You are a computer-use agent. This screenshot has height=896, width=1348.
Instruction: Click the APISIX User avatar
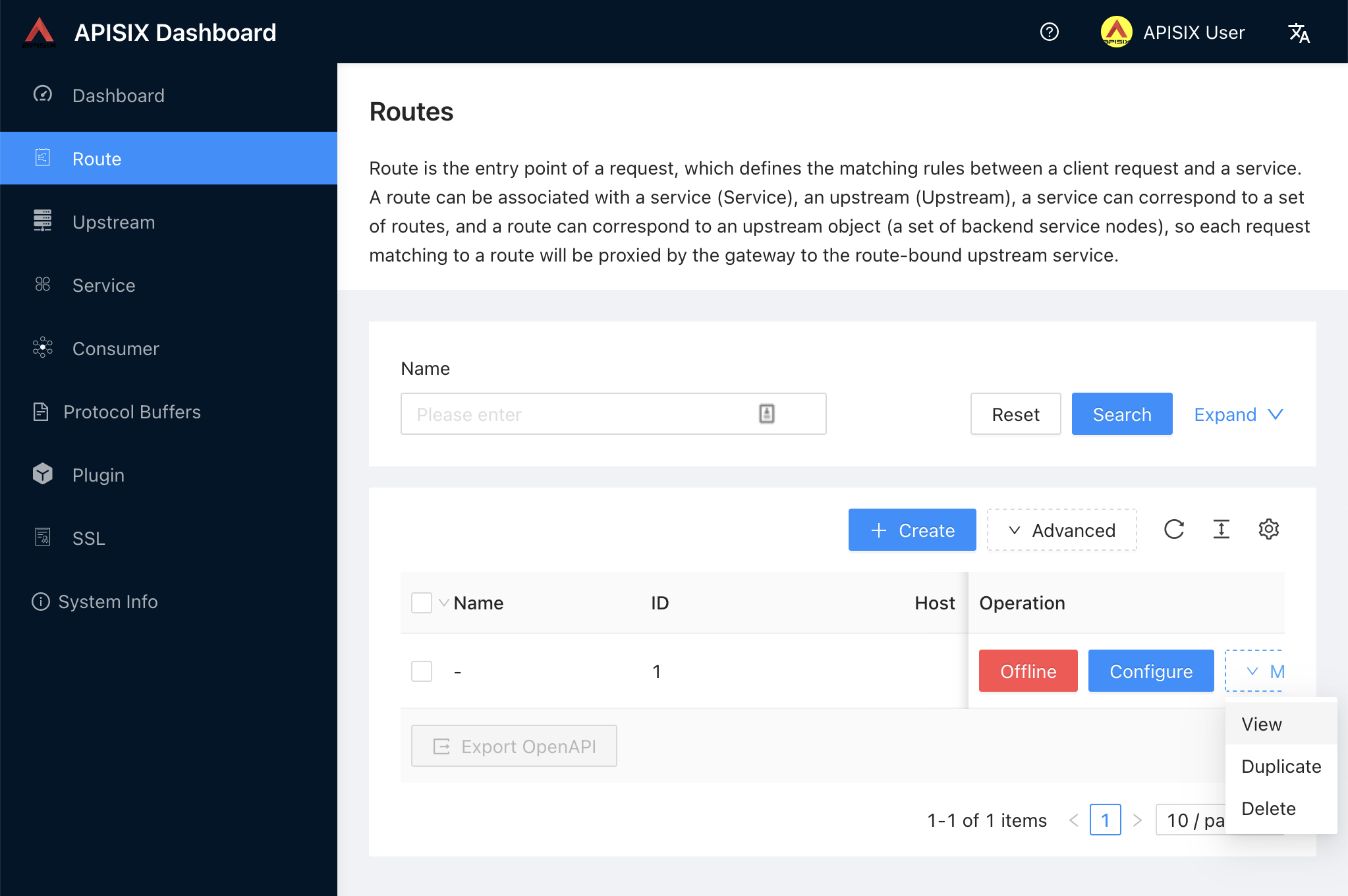pos(1116,32)
